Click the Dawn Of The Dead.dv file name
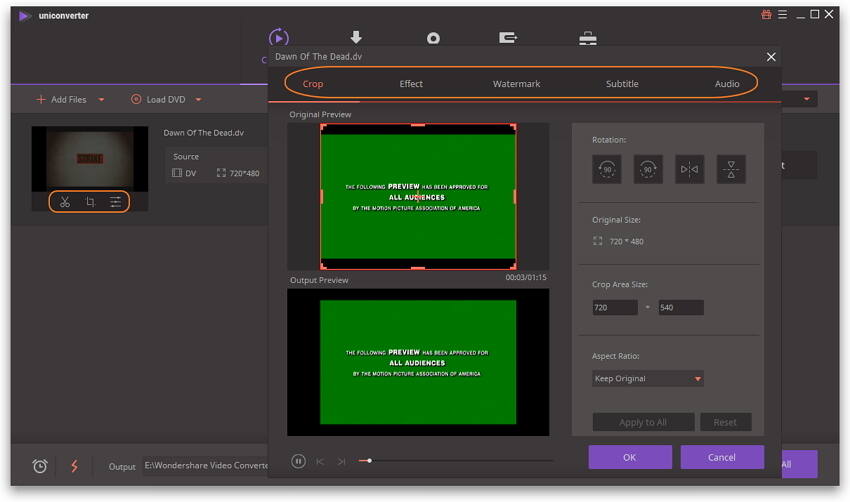This screenshot has width=850, height=502. [204, 133]
